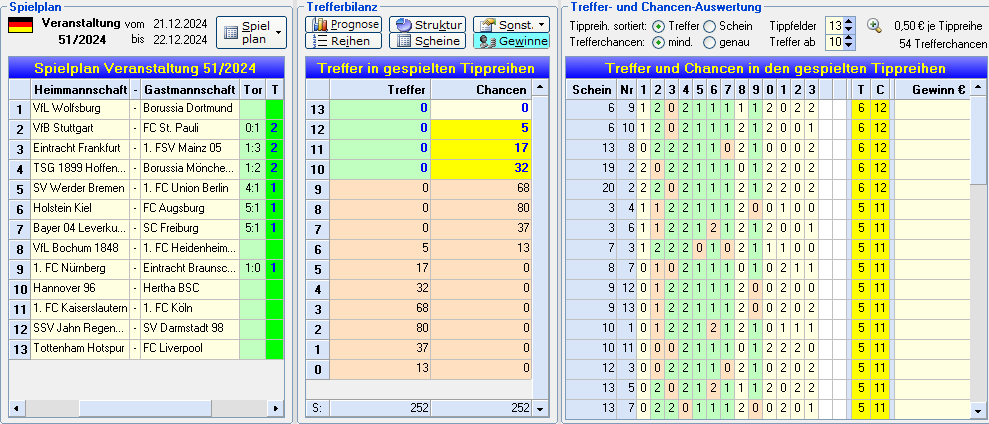Select Holstein Kiel cell
Viewport: 989px width, 424px height.
pyautogui.click(x=80, y=209)
